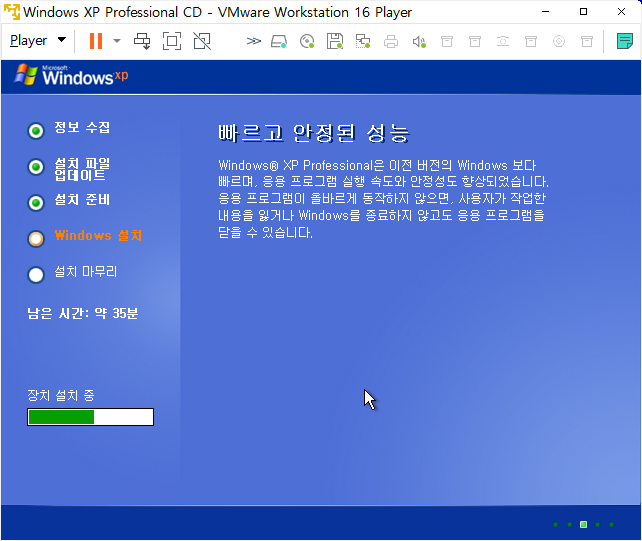Close the VMware Player window
This screenshot has height=541, width=642.
(621, 11)
